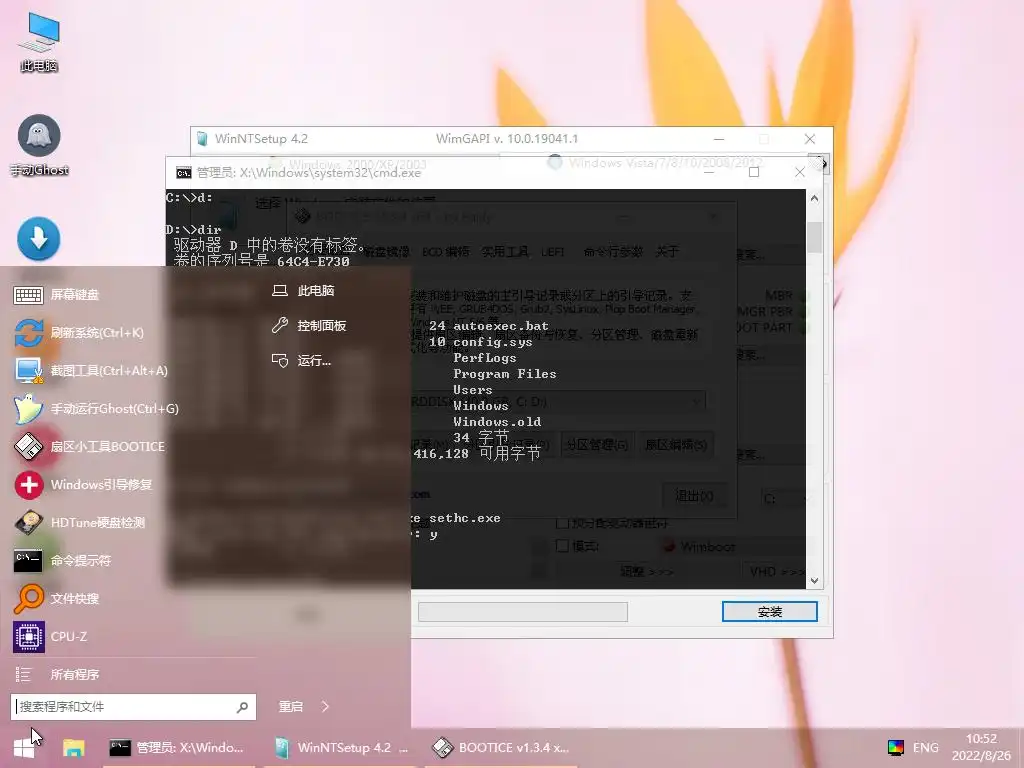Click "Users" in the dir output
1024x768 pixels.
[473, 389]
